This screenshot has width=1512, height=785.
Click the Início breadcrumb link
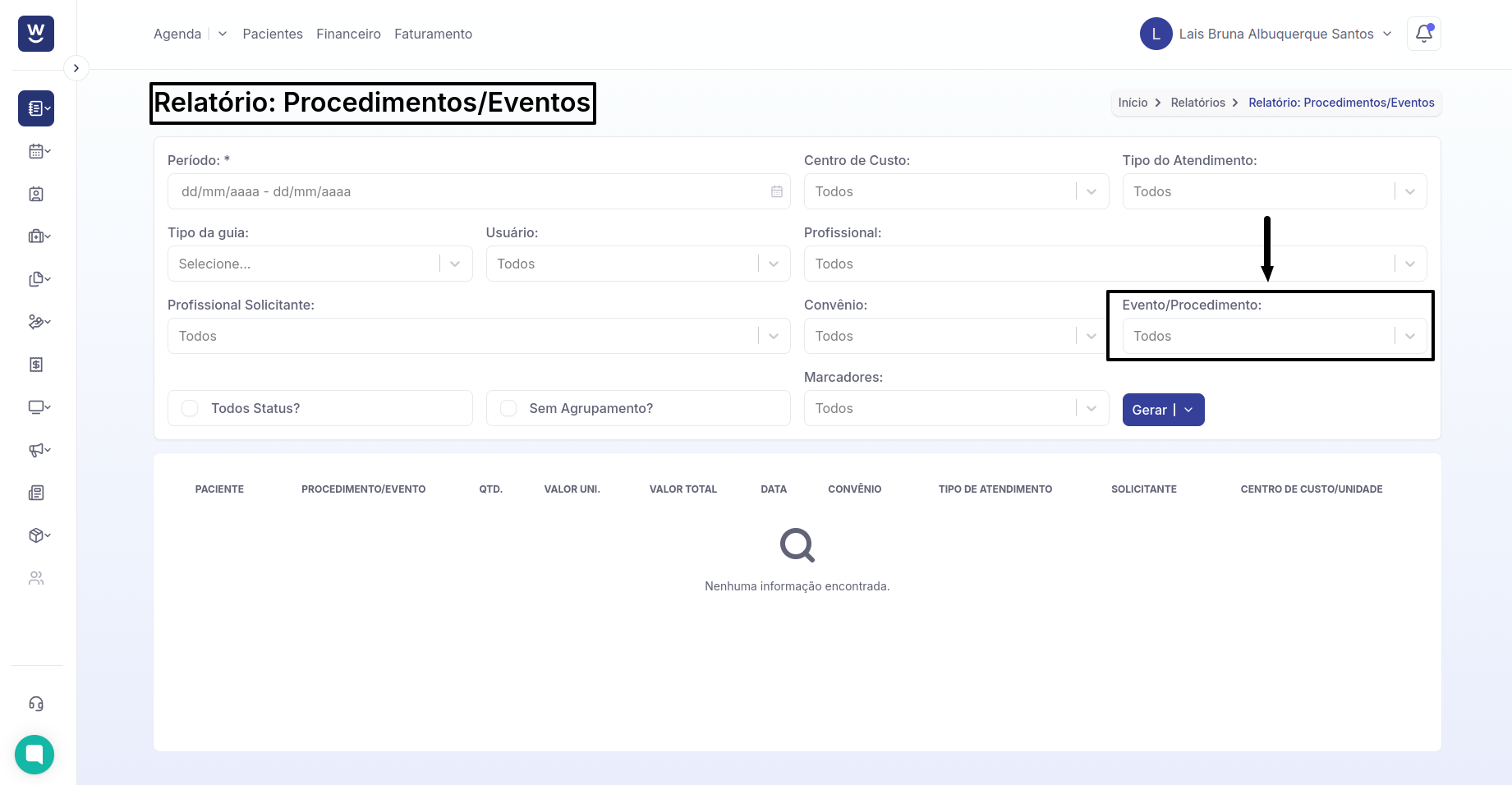coord(1133,103)
